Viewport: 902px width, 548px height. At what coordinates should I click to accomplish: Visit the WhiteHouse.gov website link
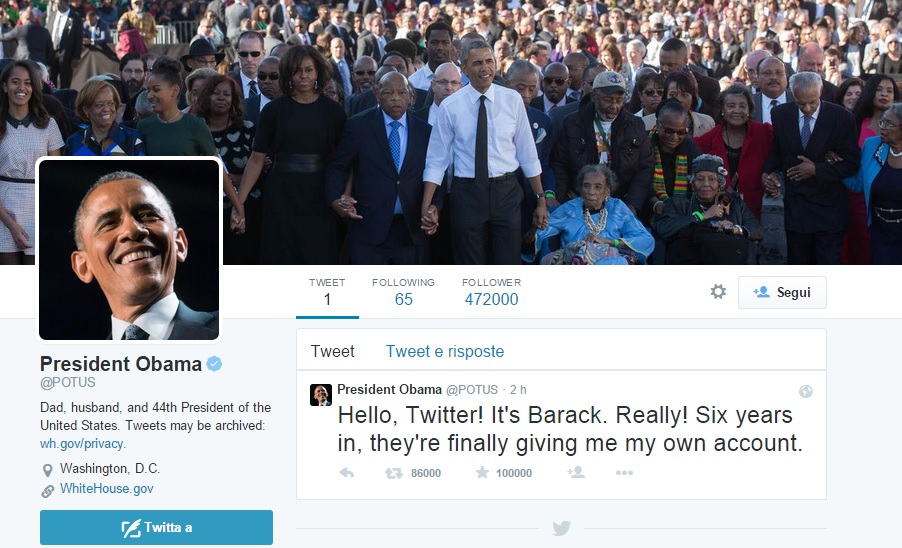[106, 489]
